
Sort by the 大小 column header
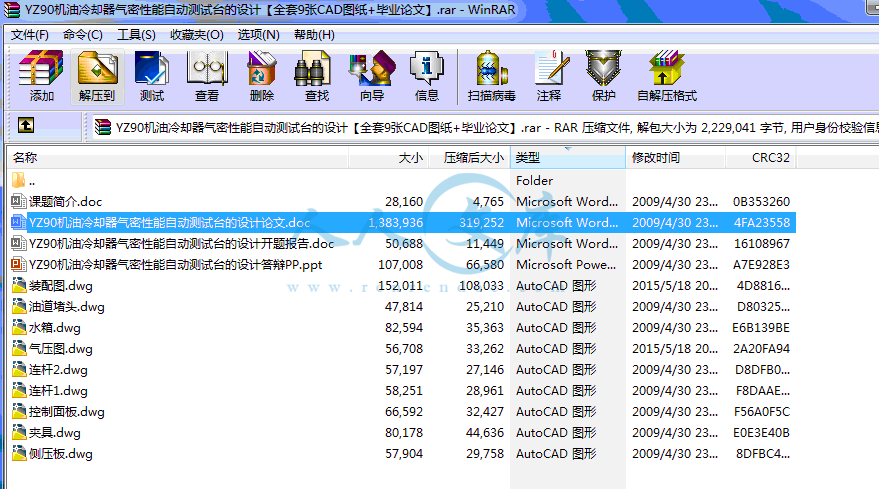388,158
